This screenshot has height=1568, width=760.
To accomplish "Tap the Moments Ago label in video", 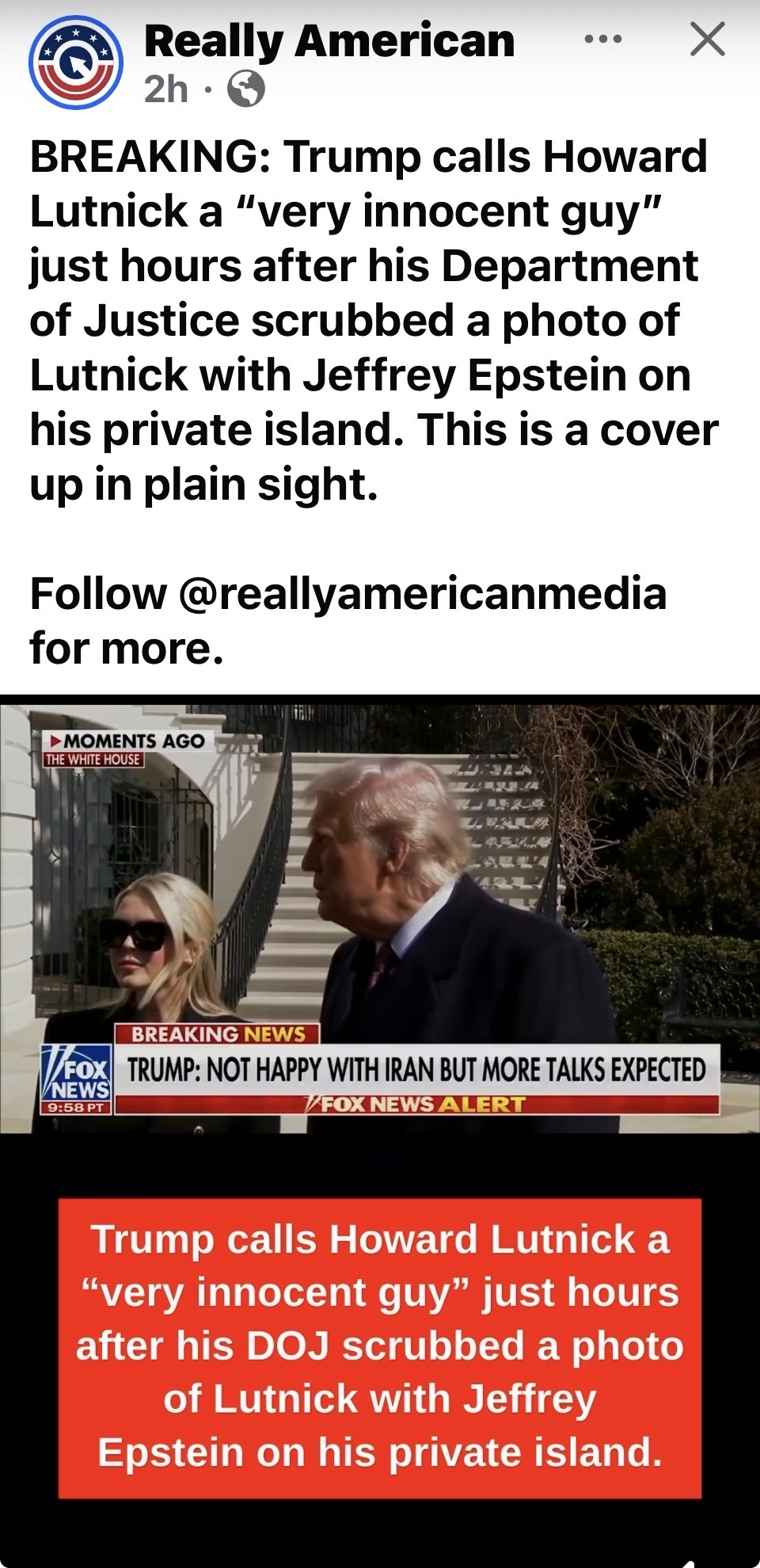I will pyautogui.click(x=127, y=741).
